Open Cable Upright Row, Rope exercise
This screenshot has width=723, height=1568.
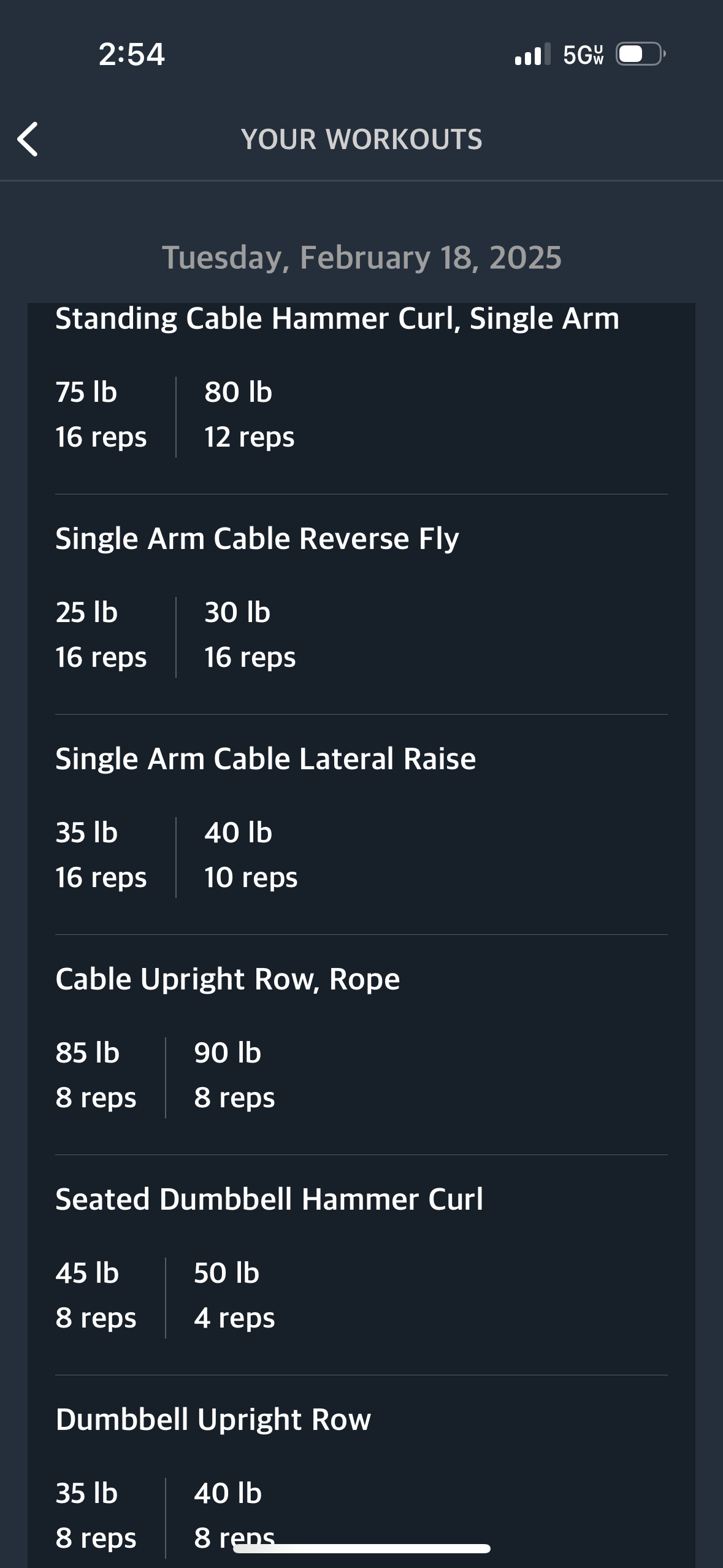point(228,979)
